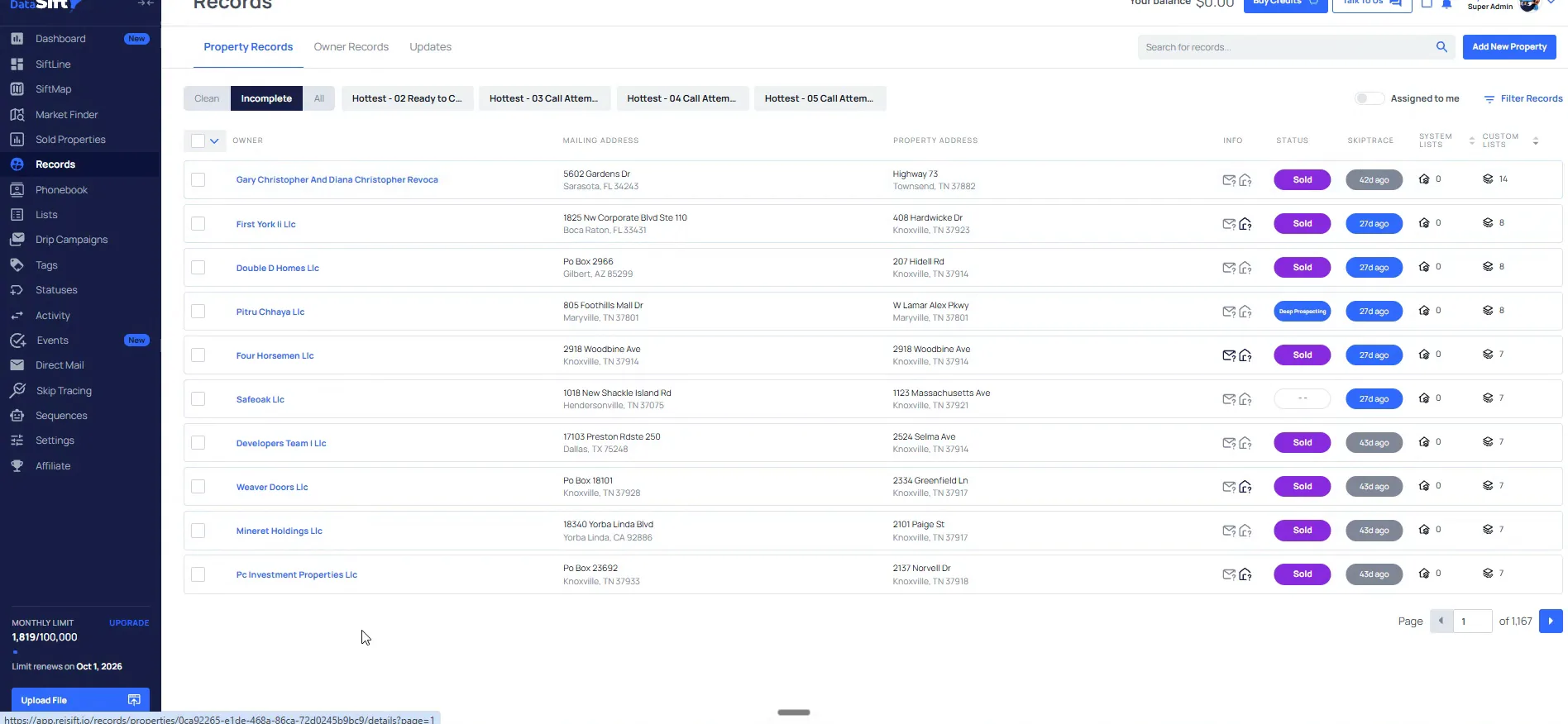The width and height of the screenshot is (1568, 724).
Task: Open Tags section
Action: click(46, 265)
